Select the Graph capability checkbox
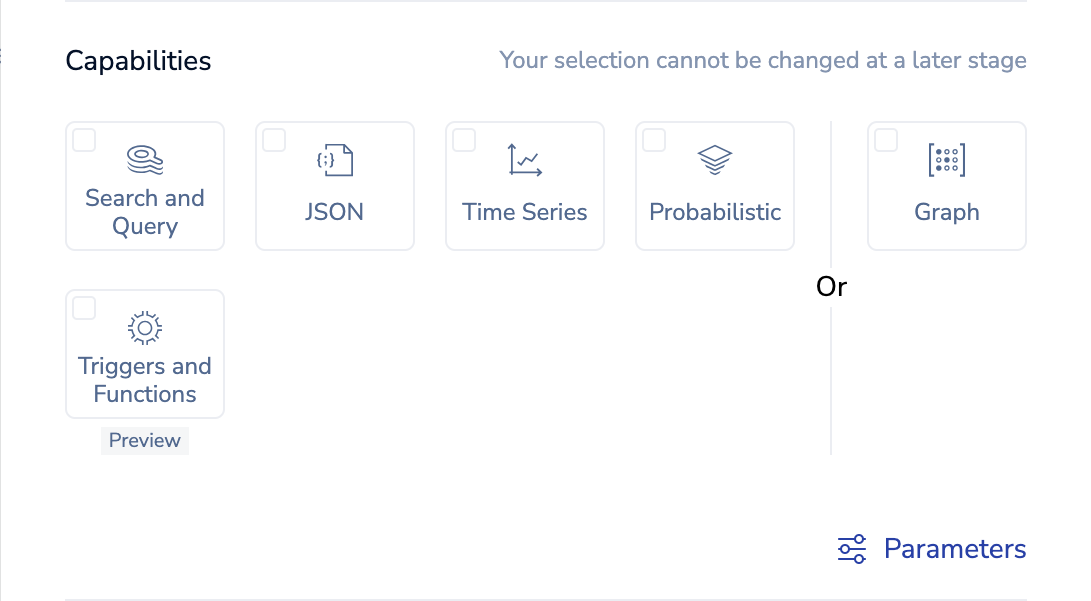This screenshot has height=601, width=1091. [x=887, y=141]
